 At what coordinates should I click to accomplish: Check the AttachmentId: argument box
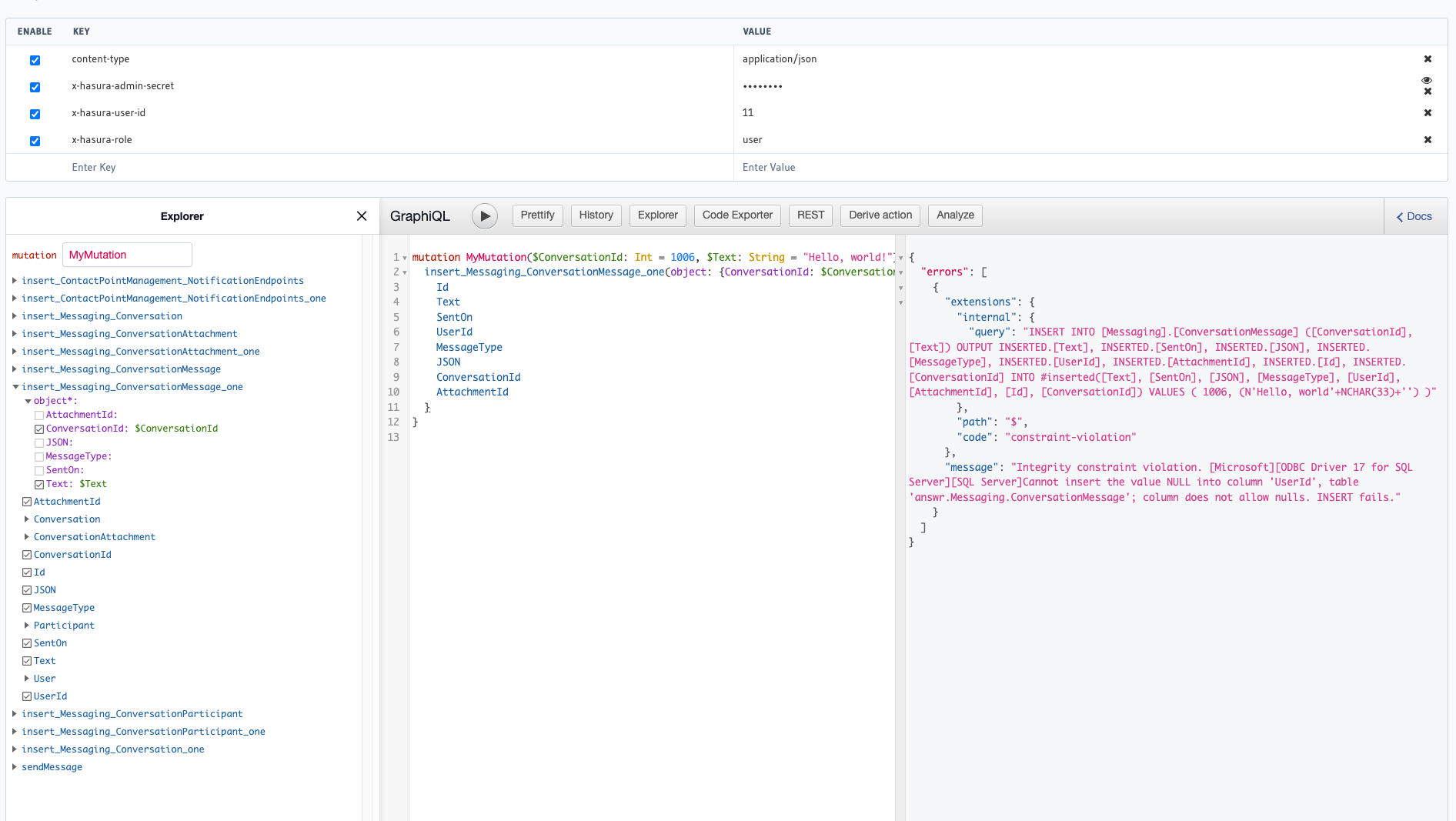pyautogui.click(x=39, y=416)
